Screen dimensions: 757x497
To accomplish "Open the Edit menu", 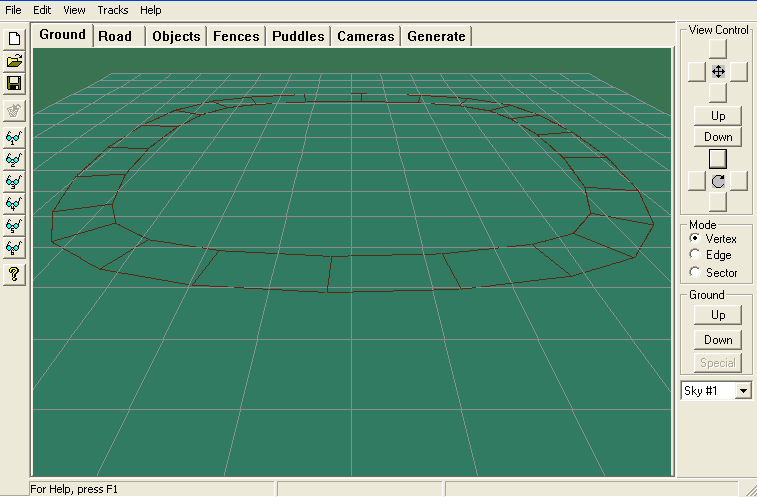I will point(42,10).
